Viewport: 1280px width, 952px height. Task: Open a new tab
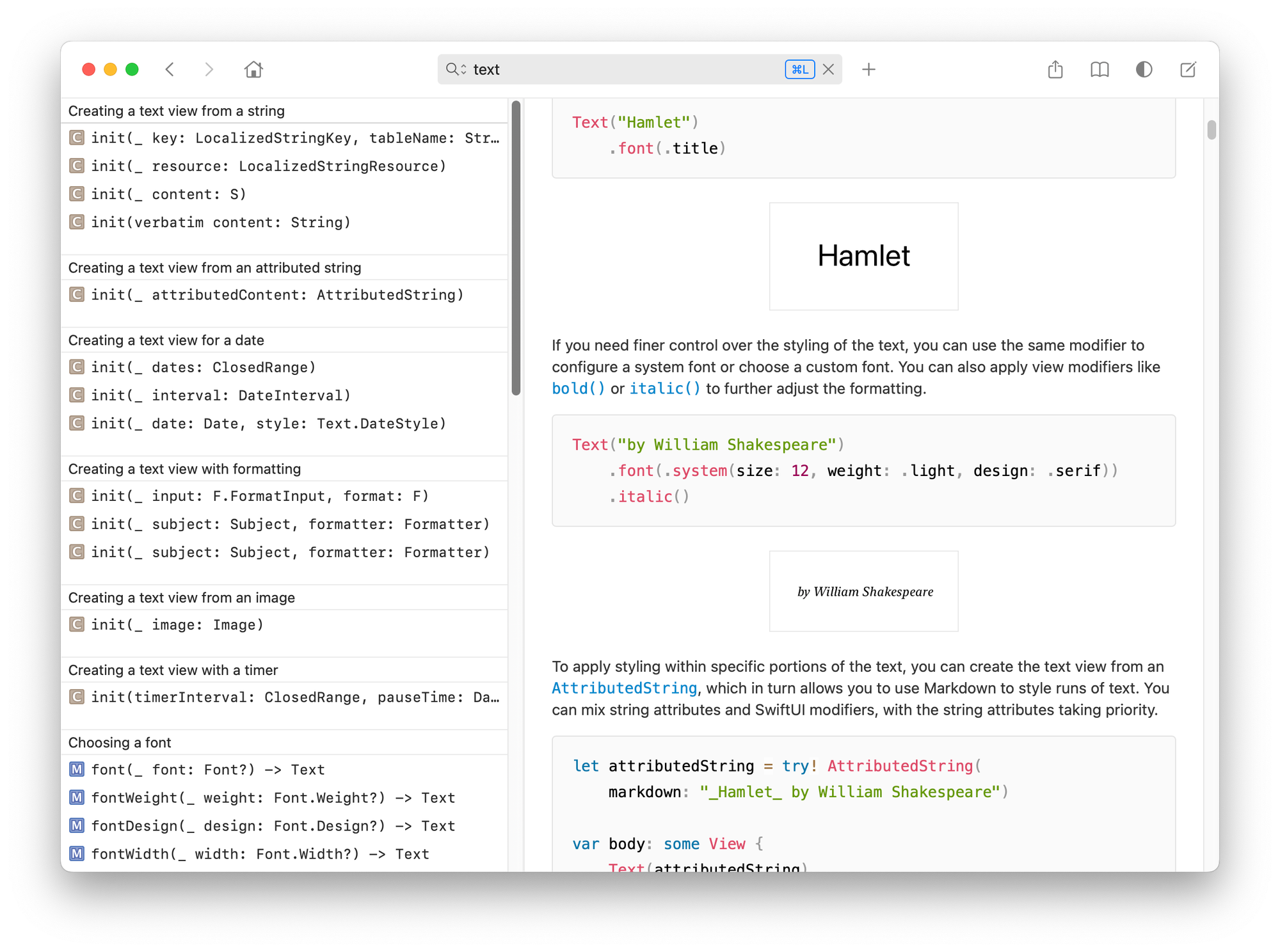click(869, 69)
